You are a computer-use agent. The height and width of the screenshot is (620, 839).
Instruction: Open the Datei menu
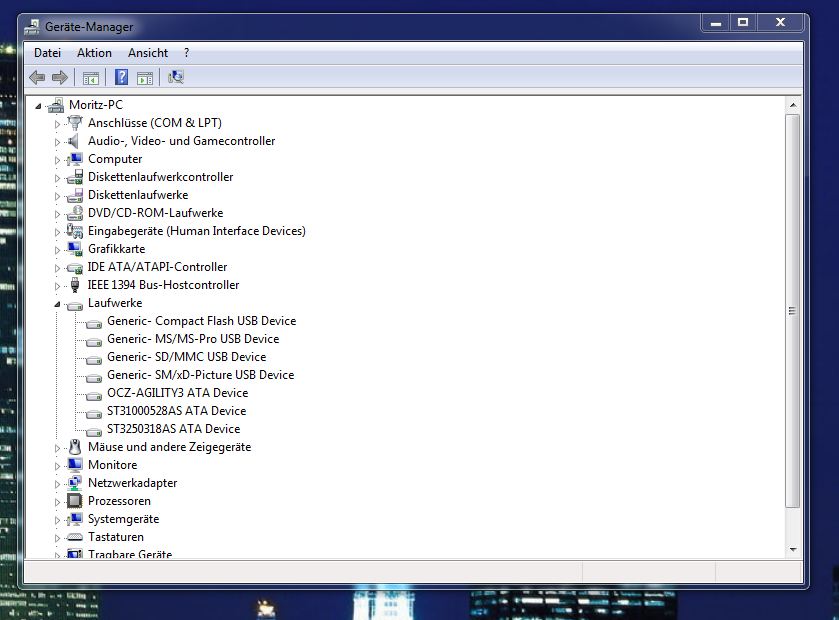pos(48,53)
